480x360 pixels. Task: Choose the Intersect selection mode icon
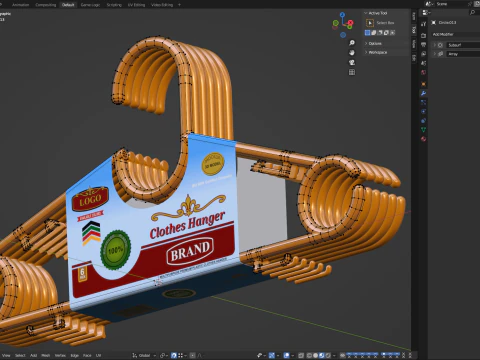pyautogui.click(x=393, y=32)
